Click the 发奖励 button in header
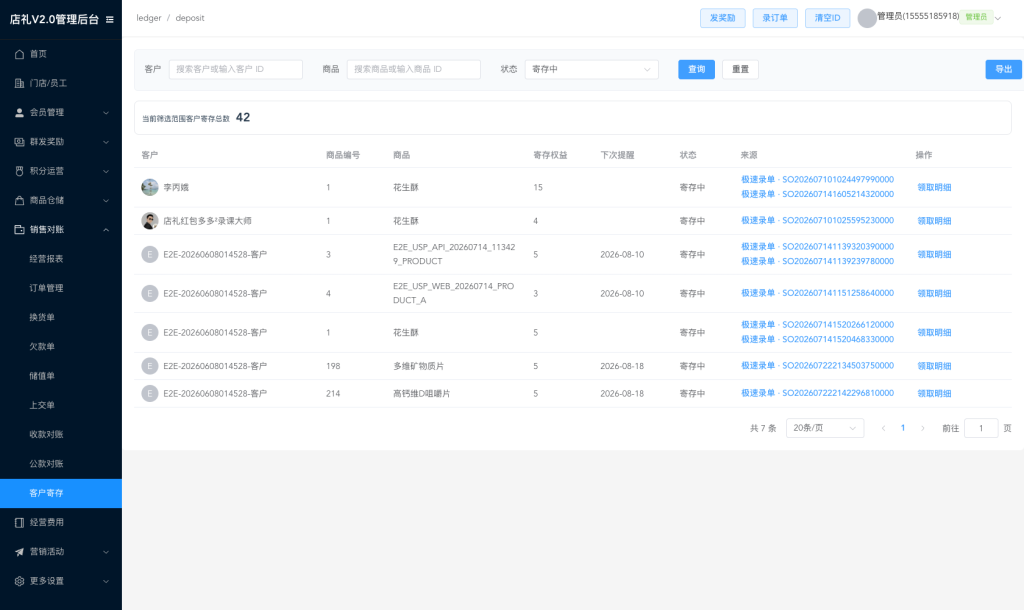The width and height of the screenshot is (1024, 610). pos(722,18)
